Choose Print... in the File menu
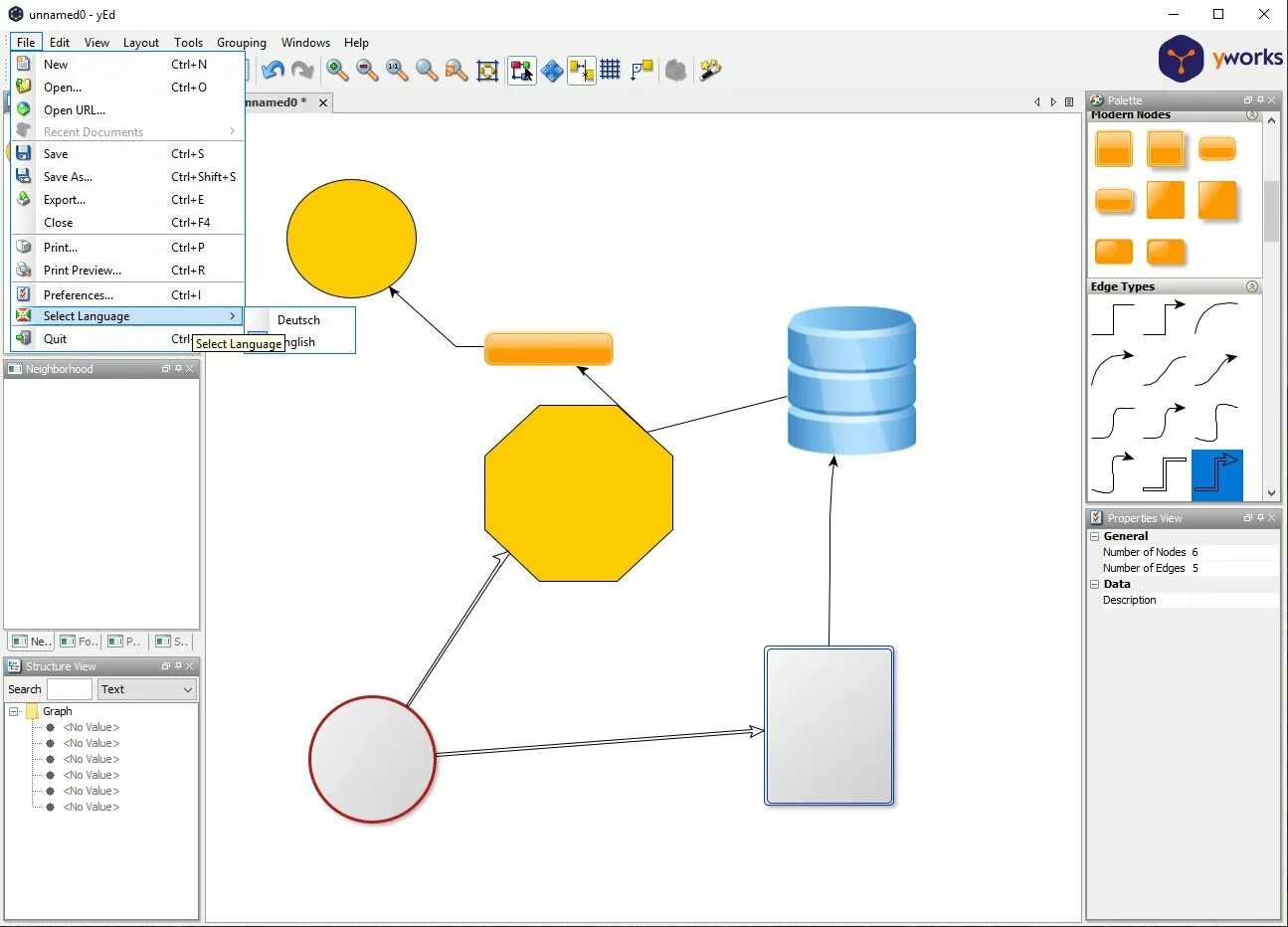 tap(127, 247)
